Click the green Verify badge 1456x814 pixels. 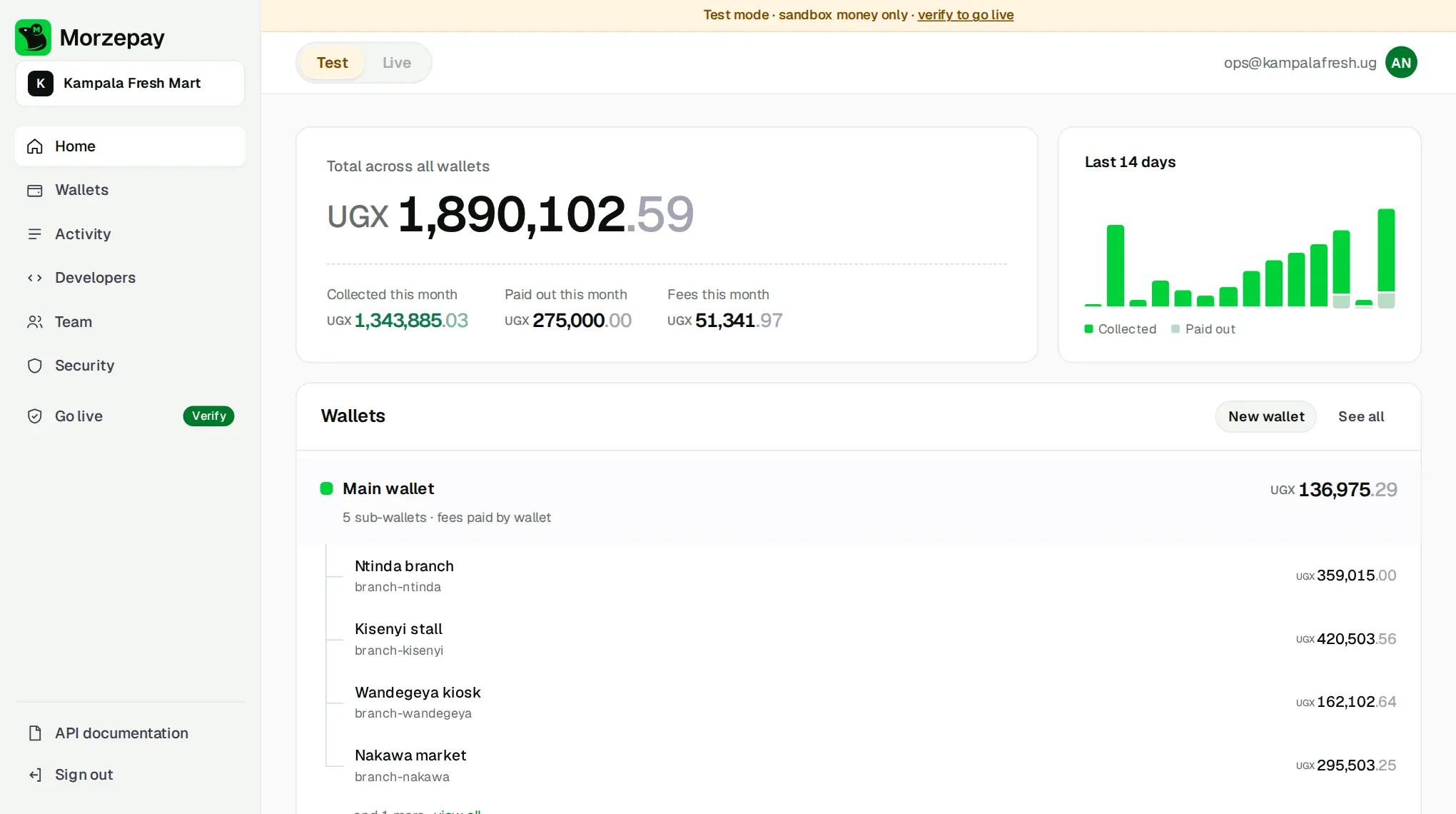(208, 416)
